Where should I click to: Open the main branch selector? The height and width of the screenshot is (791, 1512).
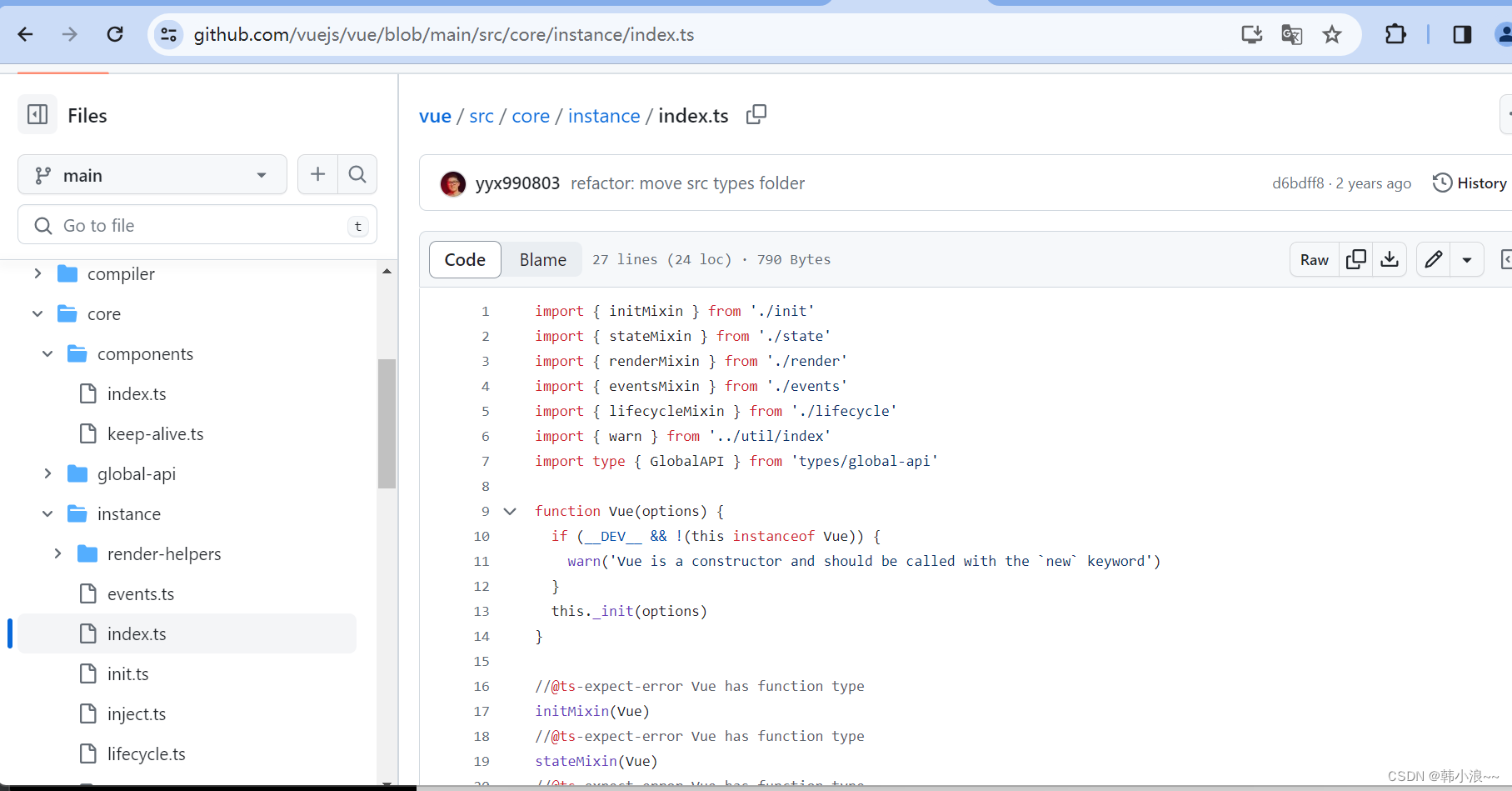coord(152,175)
